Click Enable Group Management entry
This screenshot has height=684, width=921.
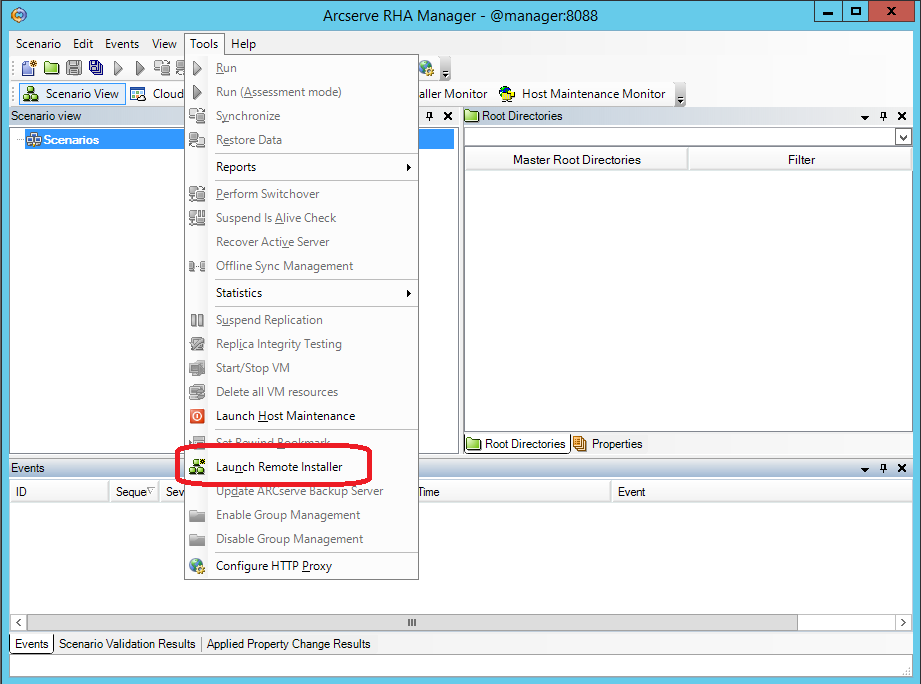(x=301, y=515)
